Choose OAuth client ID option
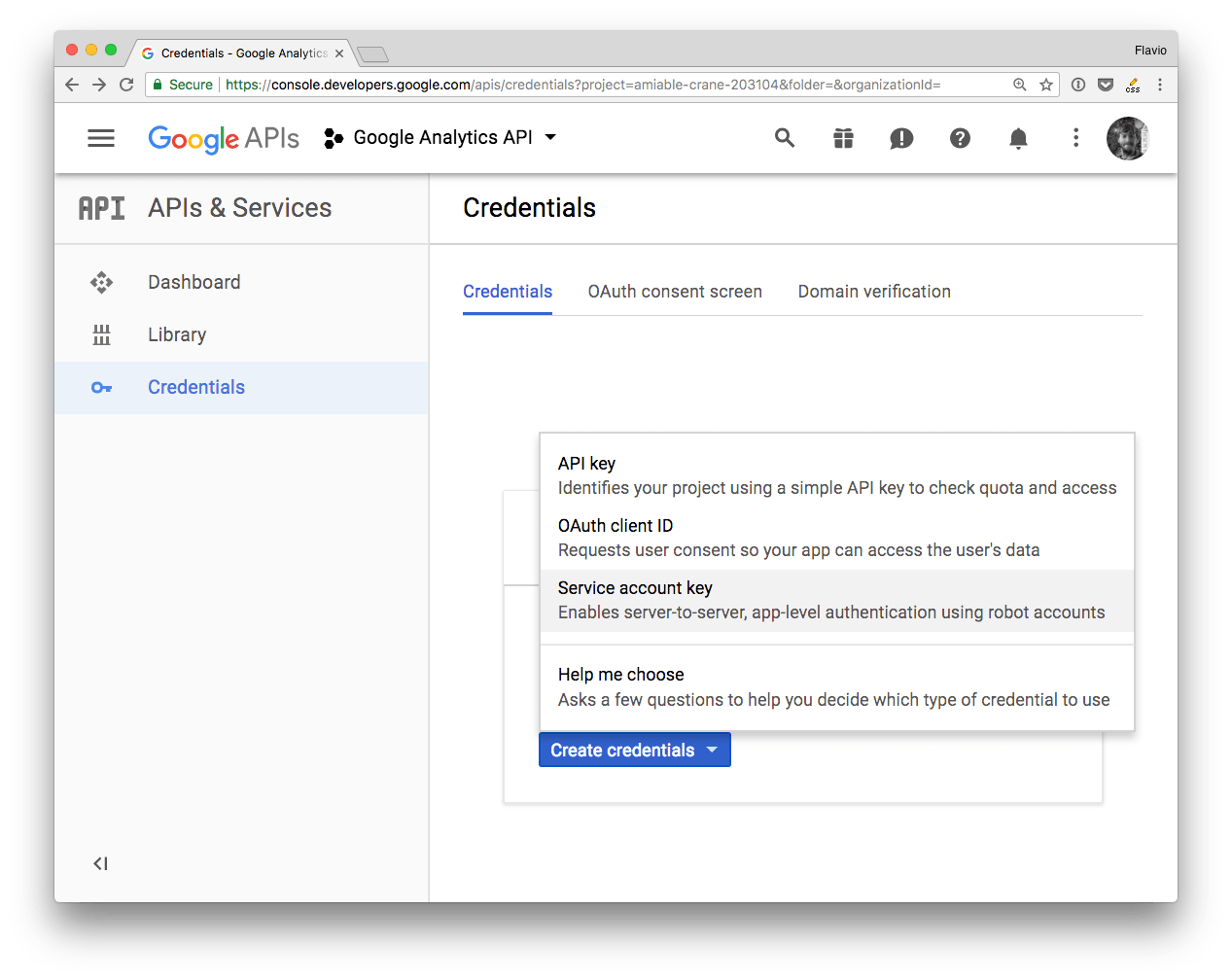 [x=837, y=538]
